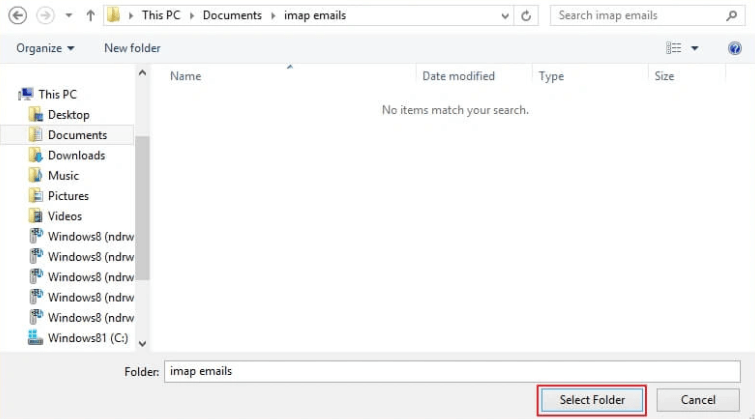
Task: Create a New folder
Action: (x=132, y=48)
